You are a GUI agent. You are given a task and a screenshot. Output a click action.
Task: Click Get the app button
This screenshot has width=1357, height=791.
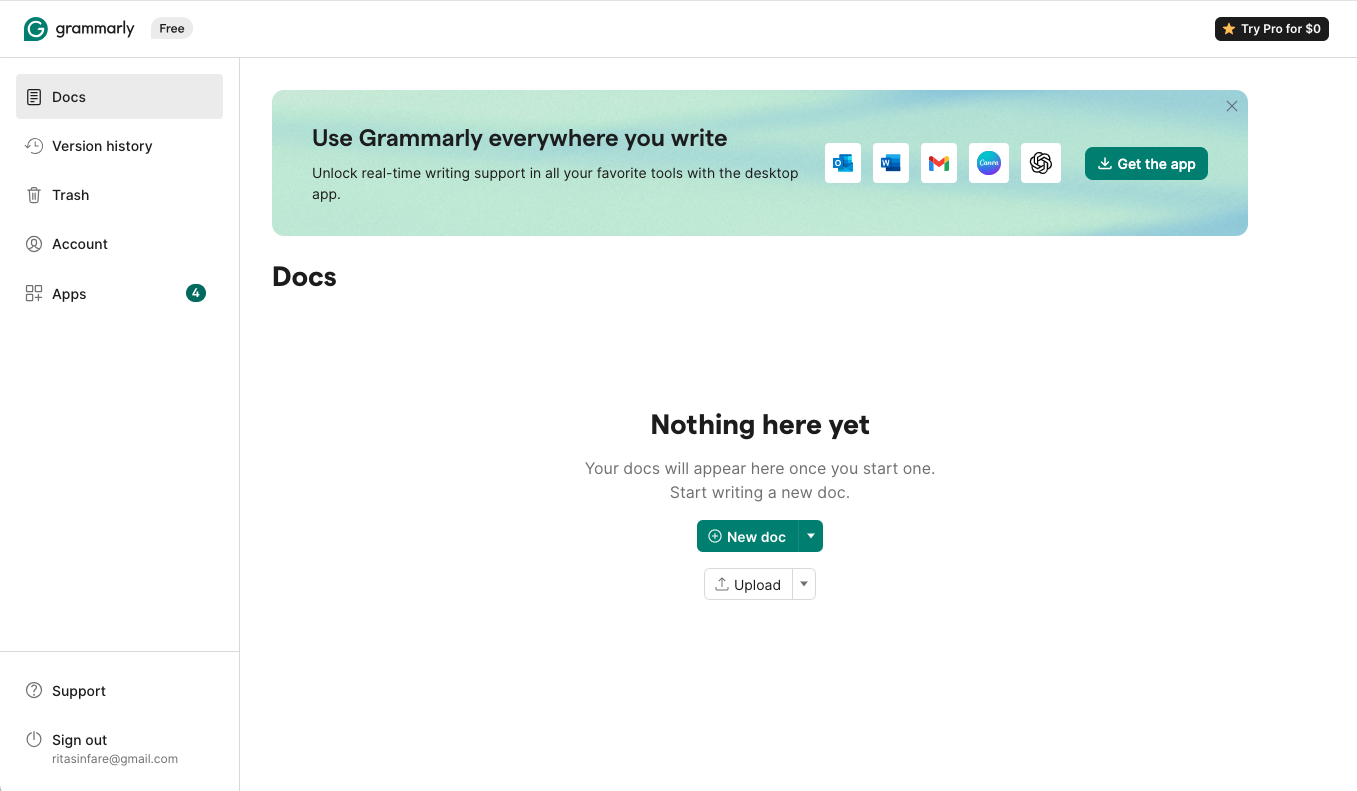tap(1146, 164)
